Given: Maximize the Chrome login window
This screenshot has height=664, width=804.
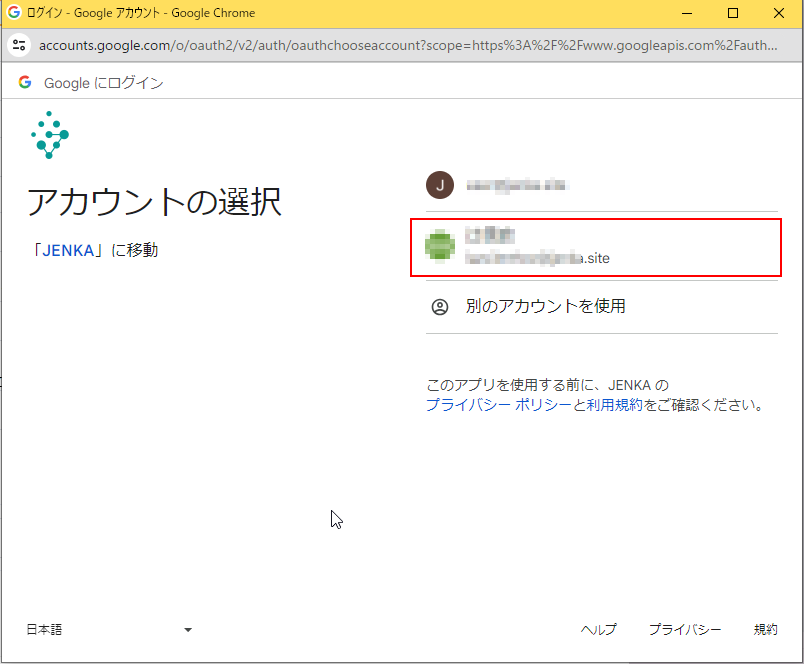Looking at the screenshot, I should [733, 13].
